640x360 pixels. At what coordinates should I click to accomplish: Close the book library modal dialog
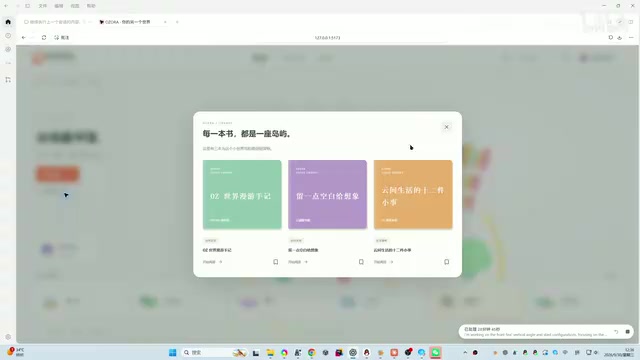446,127
